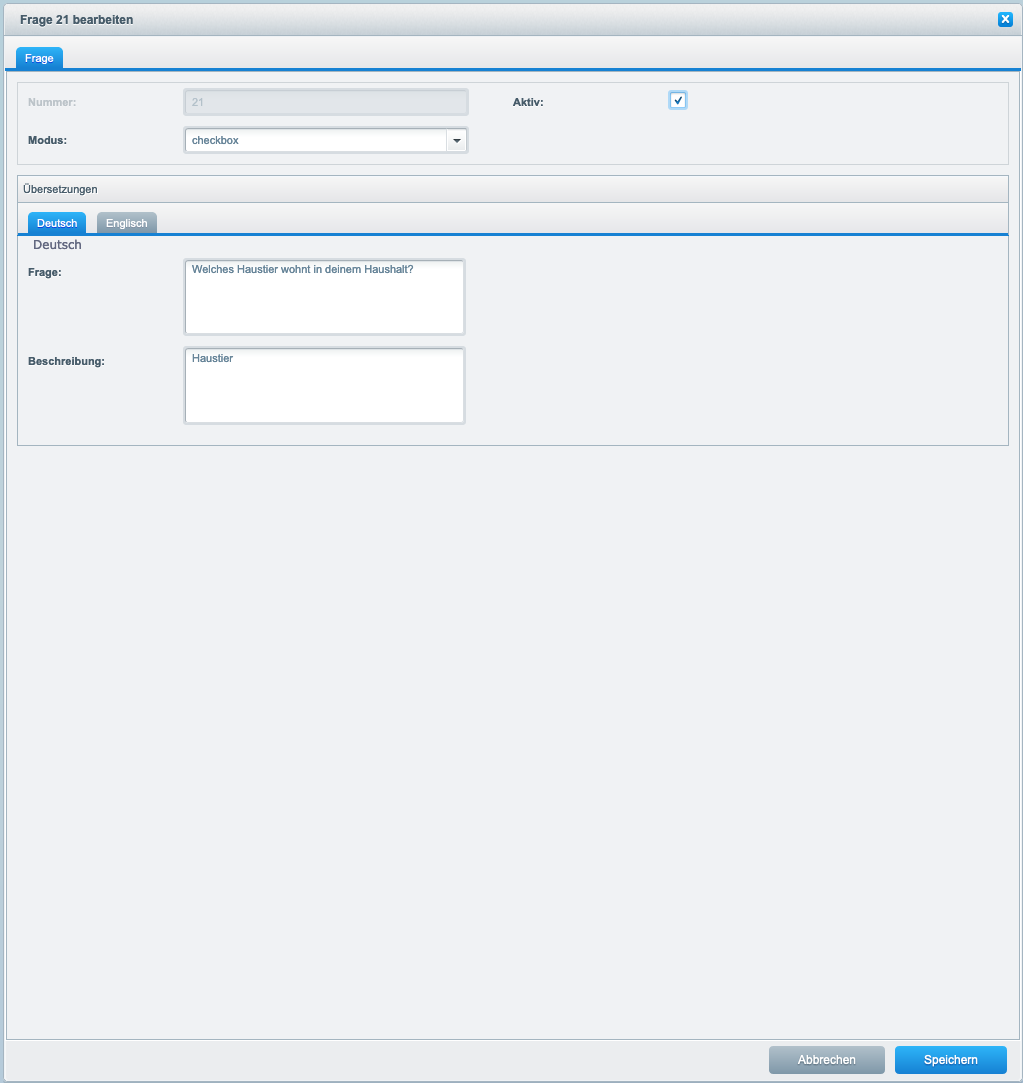Screen dimensions: 1023x1083
Task: Click the Beschreibung: field label
Action: pyautogui.click(x=66, y=361)
